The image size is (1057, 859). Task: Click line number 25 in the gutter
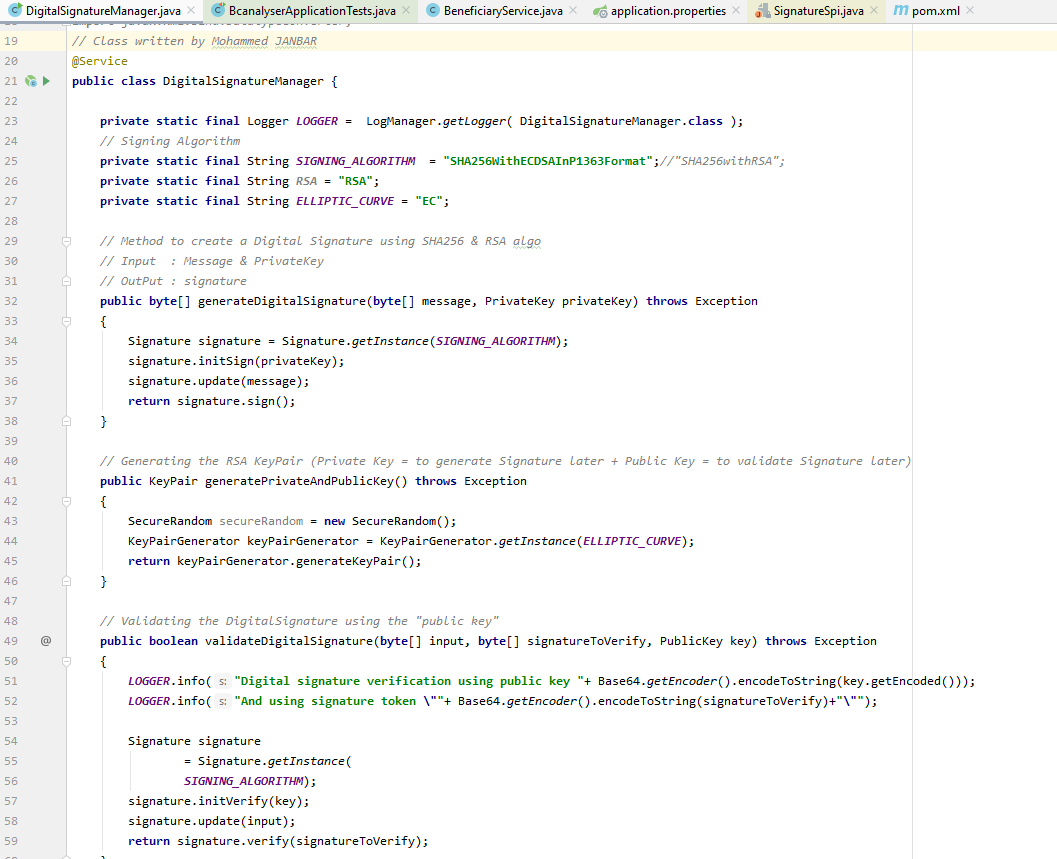(x=11, y=161)
